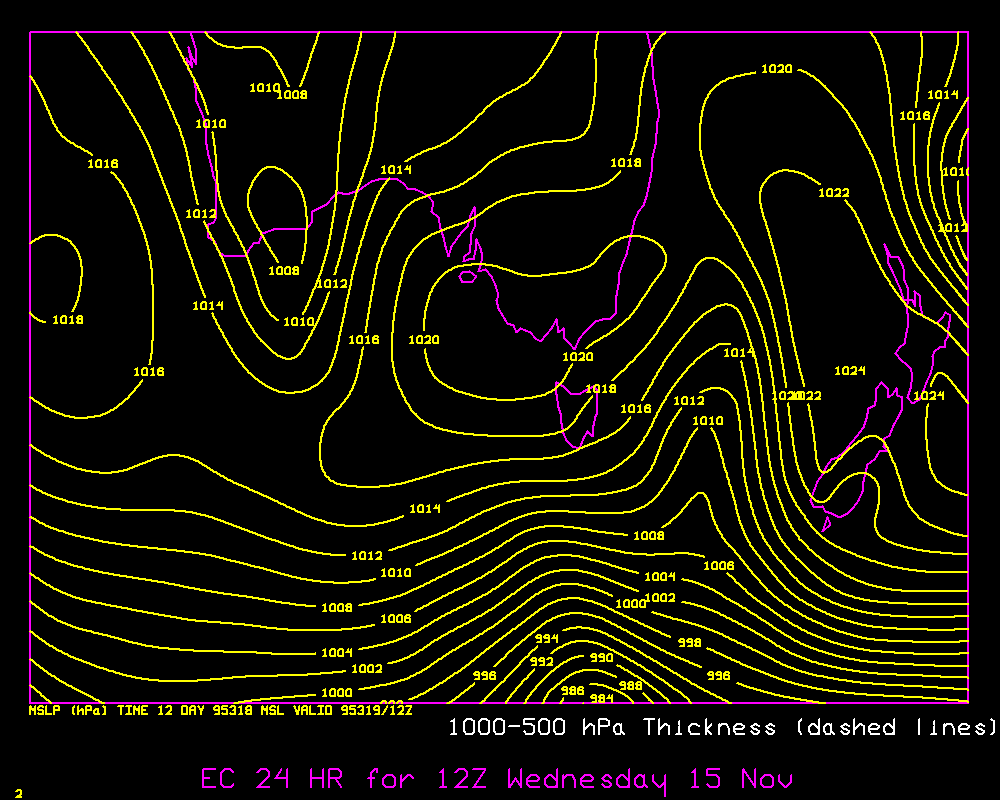Click the 1018 label near the left map edge
Image resolution: width=1000 pixels, height=800 pixels.
pyautogui.click(x=68, y=320)
